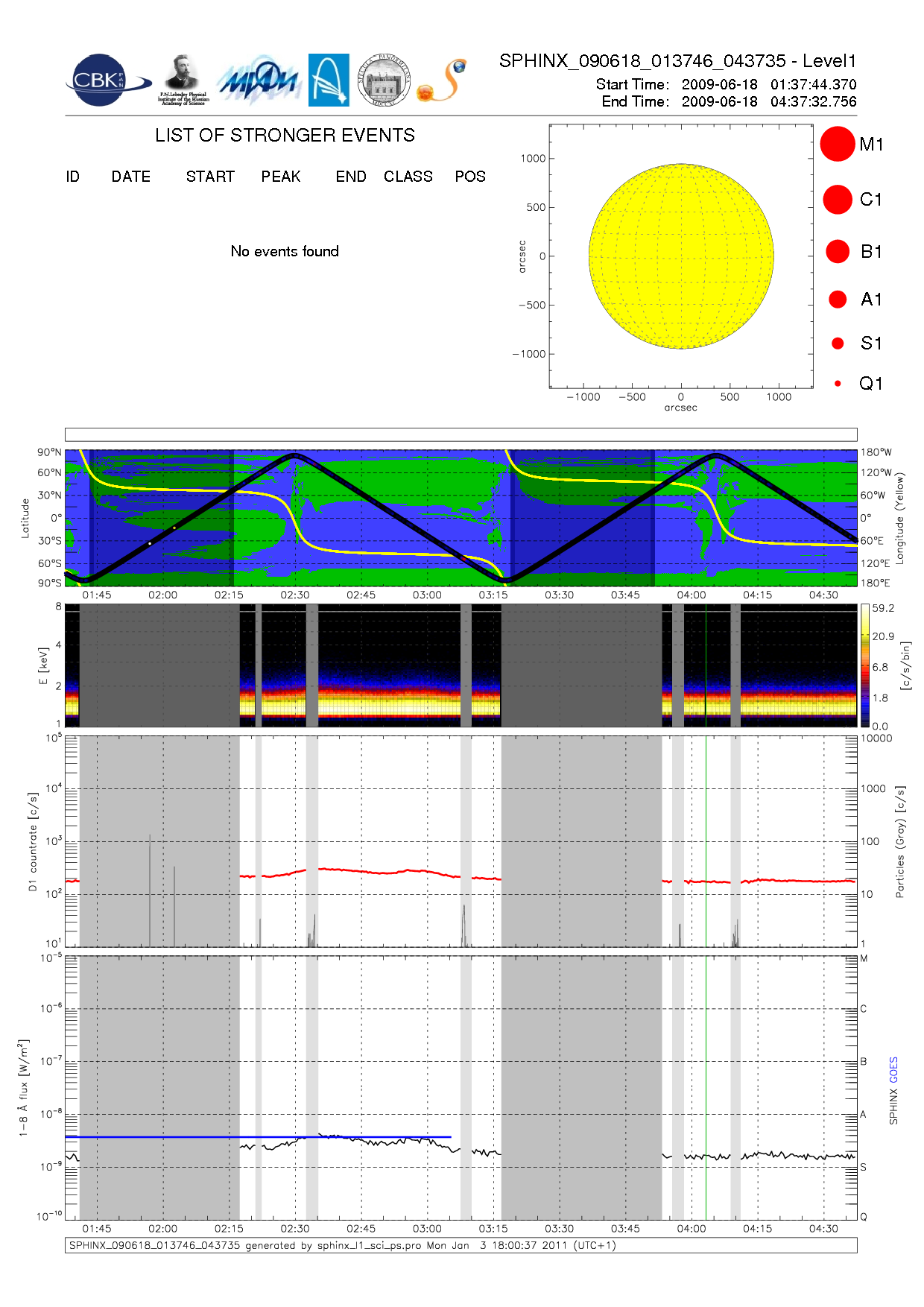Screen dimensions: 924x1307
Task: Click the Particles (Gray) [c/s] axis label
Action: 900,841
